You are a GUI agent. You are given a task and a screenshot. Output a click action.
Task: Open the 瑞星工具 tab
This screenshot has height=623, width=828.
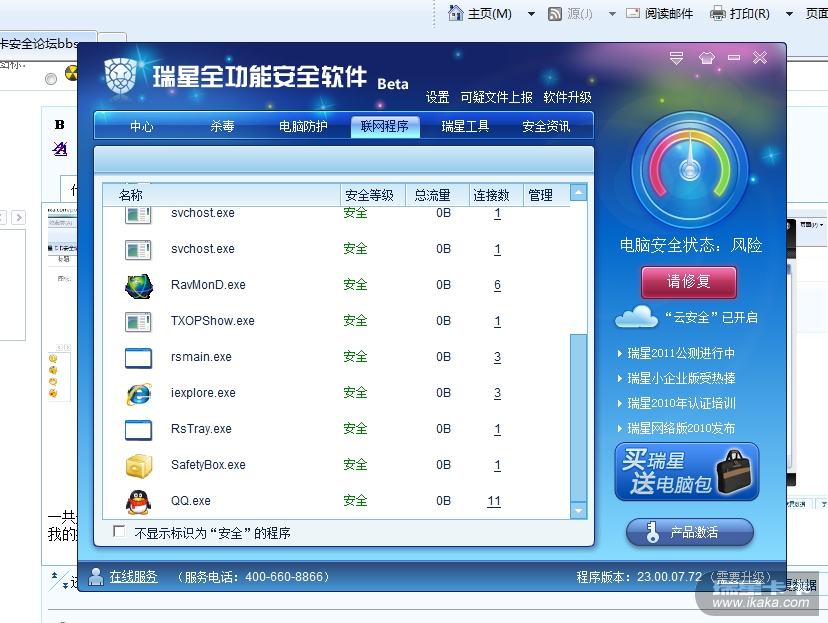click(x=465, y=127)
